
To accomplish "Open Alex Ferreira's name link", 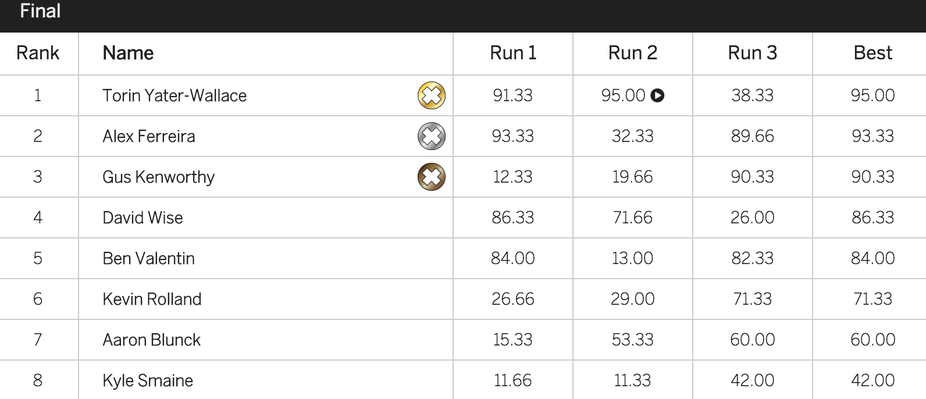I will (x=149, y=136).
